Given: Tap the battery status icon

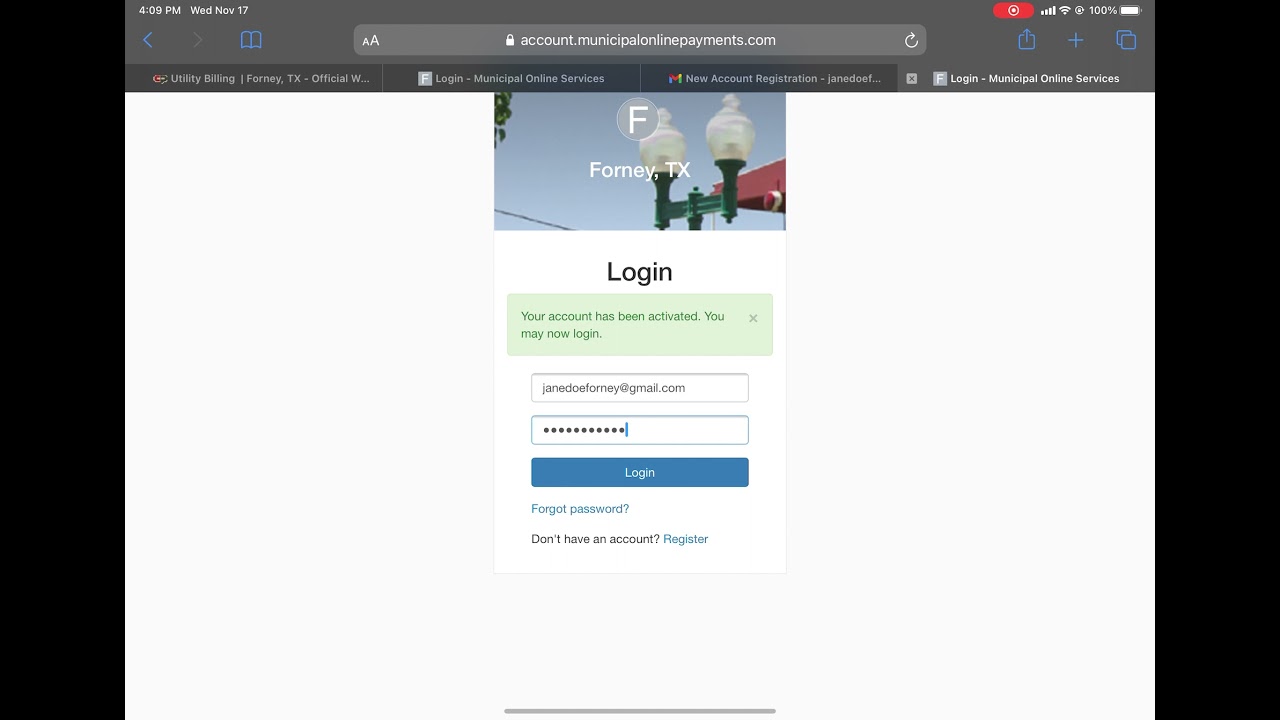Looking at the screenshot, I should click(x=1130, y=10).
